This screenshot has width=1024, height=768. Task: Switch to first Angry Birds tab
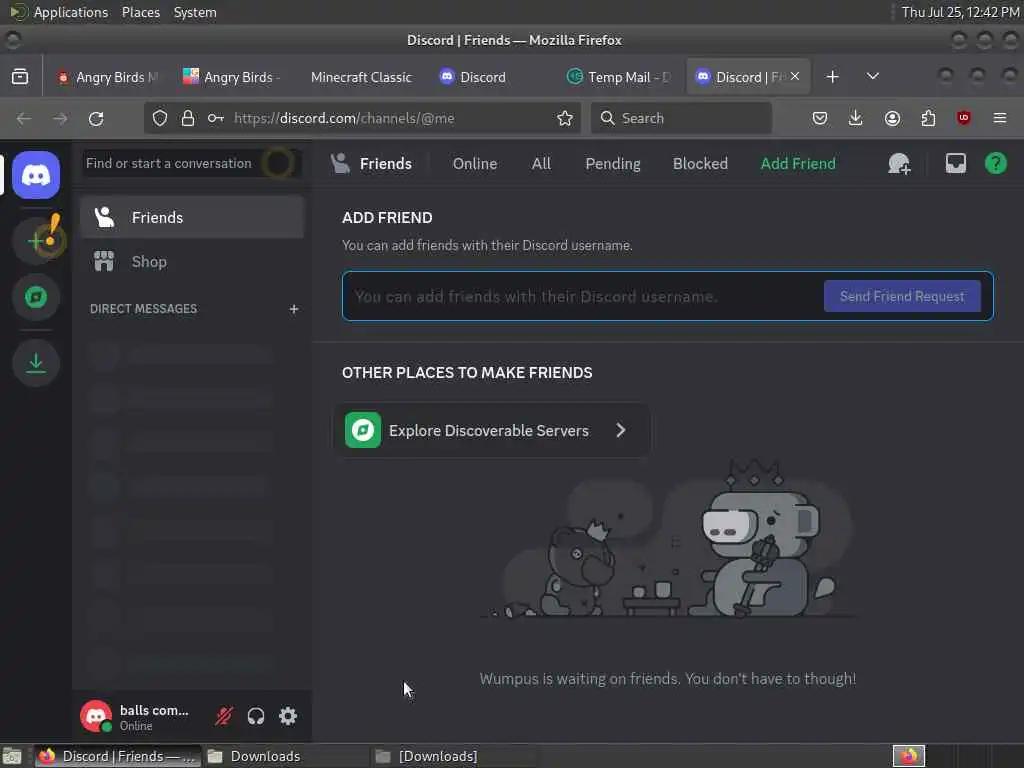coord(108,77)
